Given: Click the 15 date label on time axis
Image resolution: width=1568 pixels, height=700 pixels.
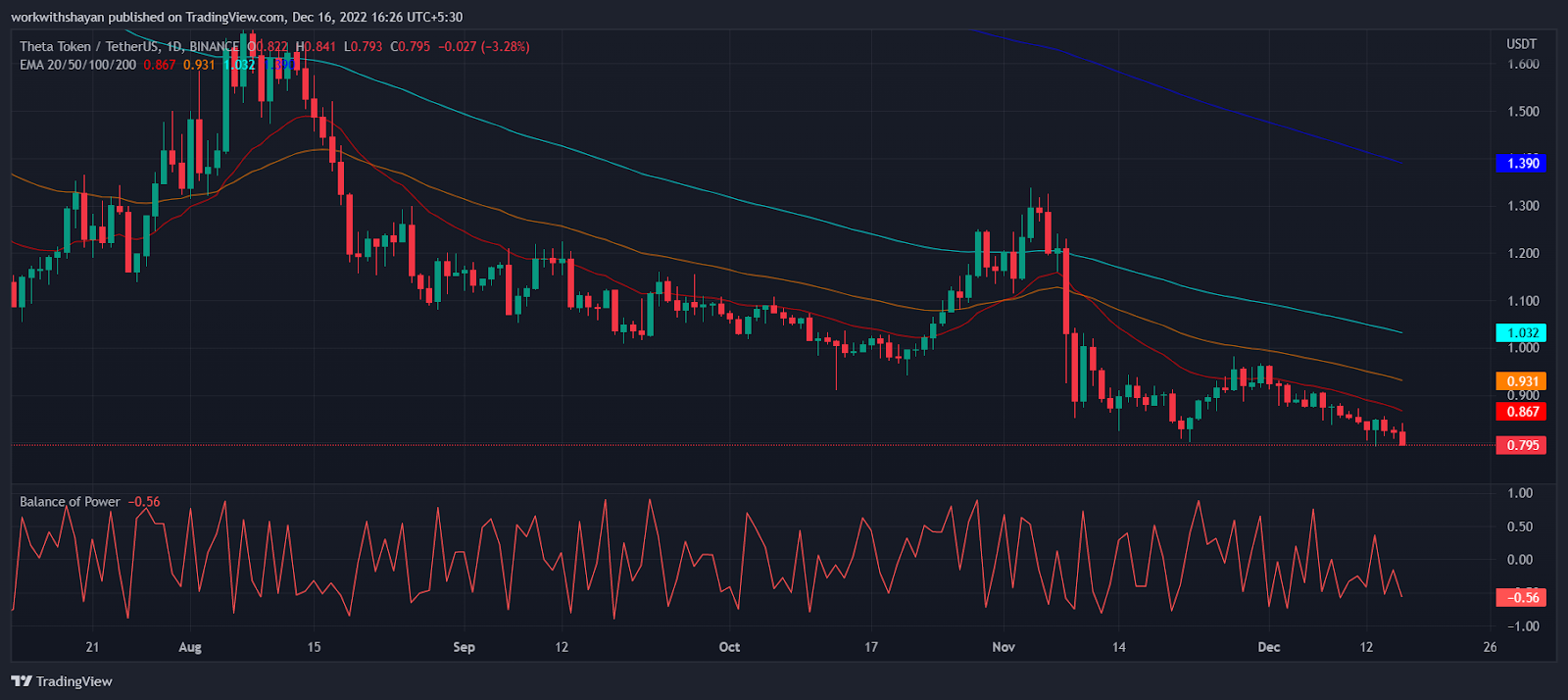Looking at the screenshot, I should (x=314, y=647).
